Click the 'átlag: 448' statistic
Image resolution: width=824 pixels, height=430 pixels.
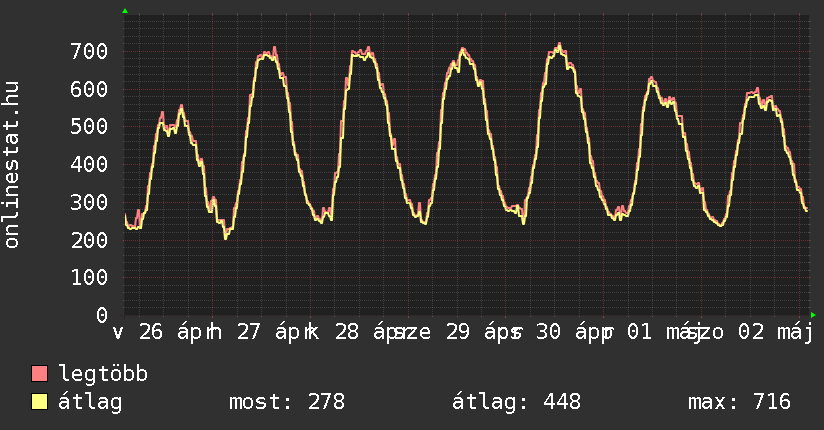click(x=517, y=402)
